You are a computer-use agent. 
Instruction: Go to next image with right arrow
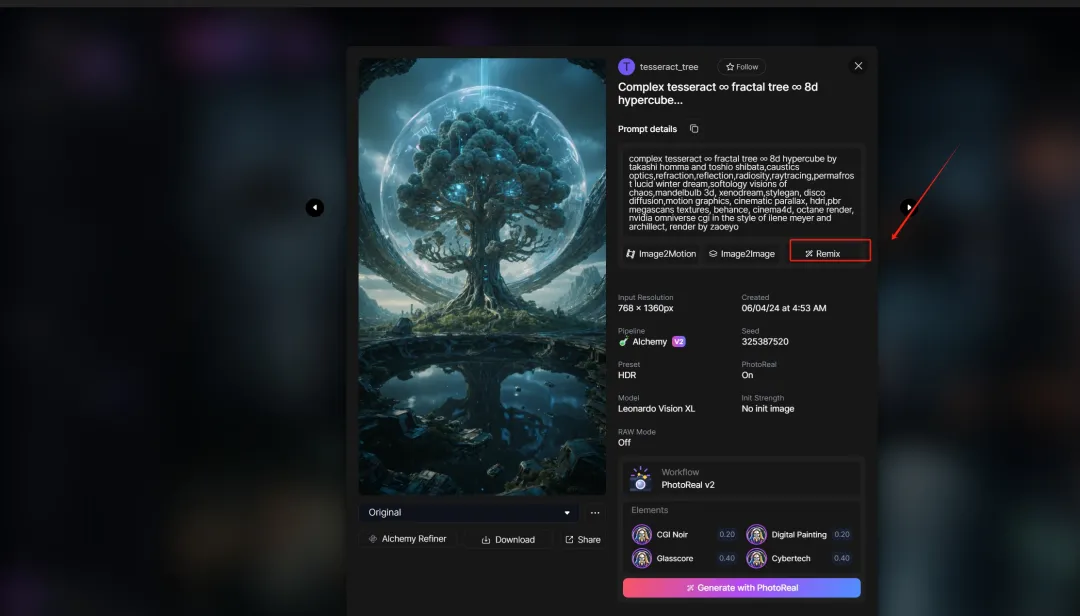tap(908, 207)
